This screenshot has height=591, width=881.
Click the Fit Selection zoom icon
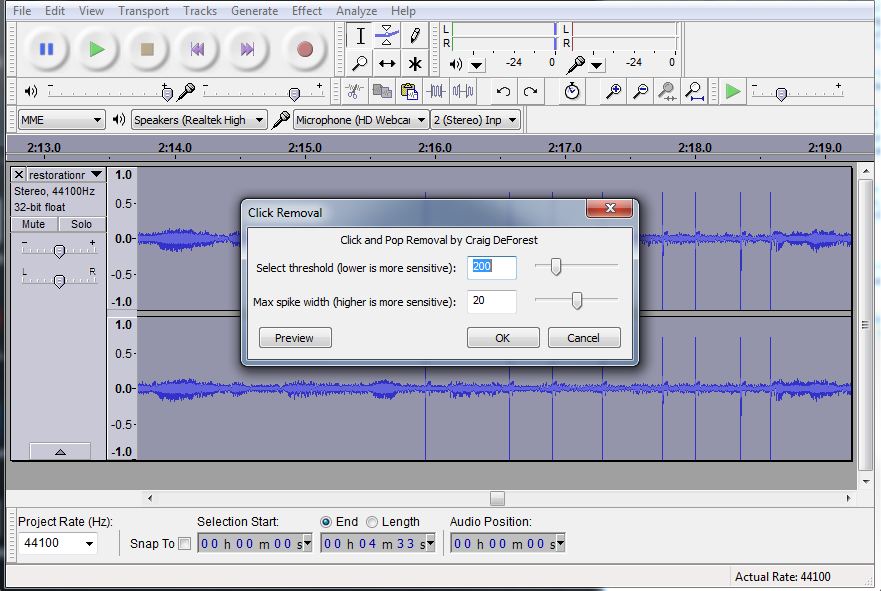coord(667,91)
